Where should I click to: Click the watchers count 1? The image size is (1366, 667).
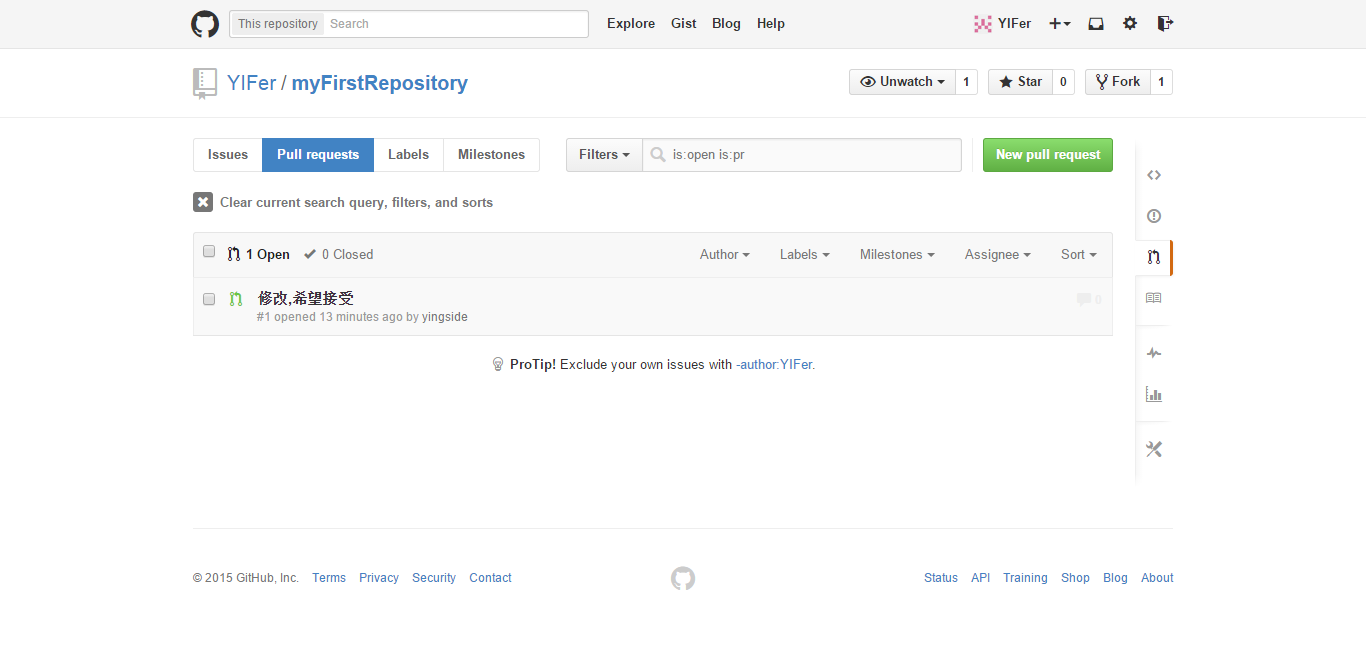(966, 82)
